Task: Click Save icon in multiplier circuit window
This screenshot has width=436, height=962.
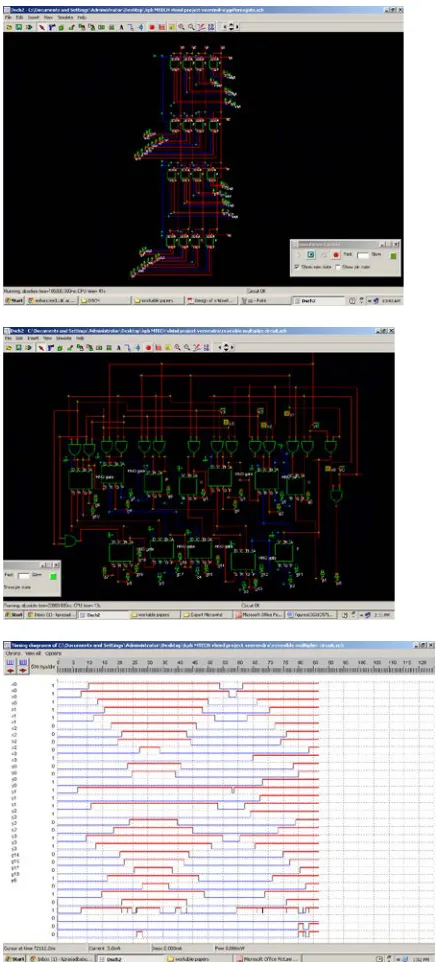Action: click(x=18, y=347)
